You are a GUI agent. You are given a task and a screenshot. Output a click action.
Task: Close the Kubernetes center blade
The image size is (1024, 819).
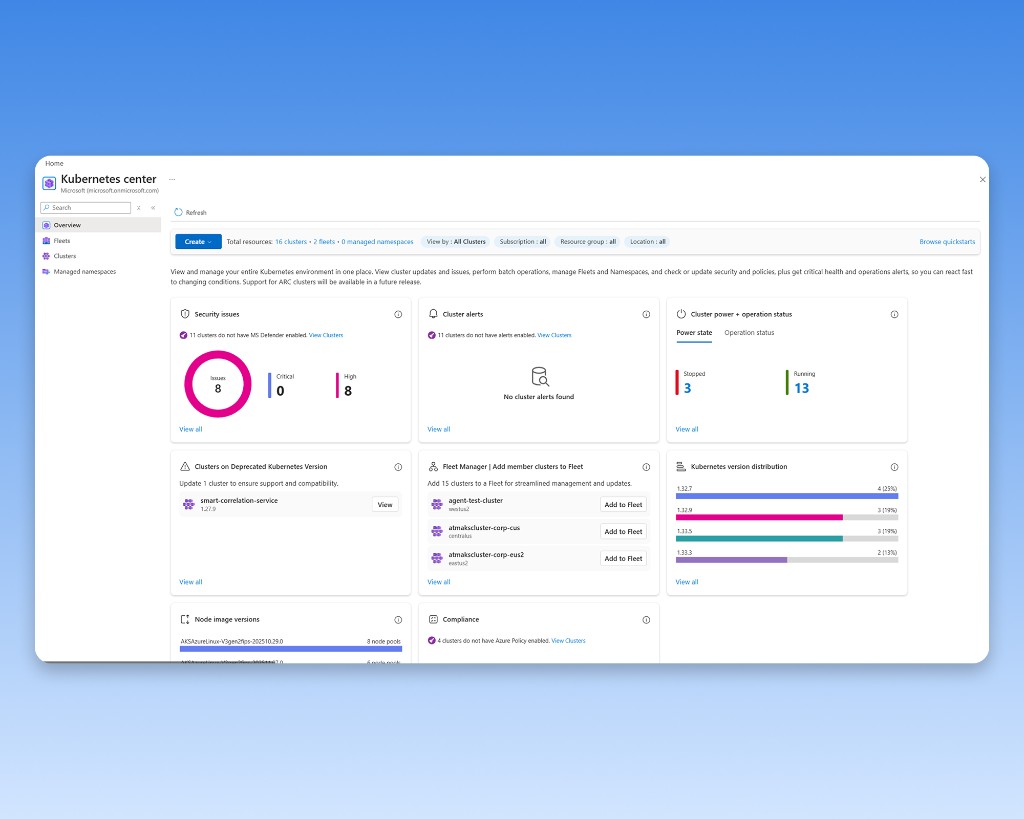tap(982, 180)
